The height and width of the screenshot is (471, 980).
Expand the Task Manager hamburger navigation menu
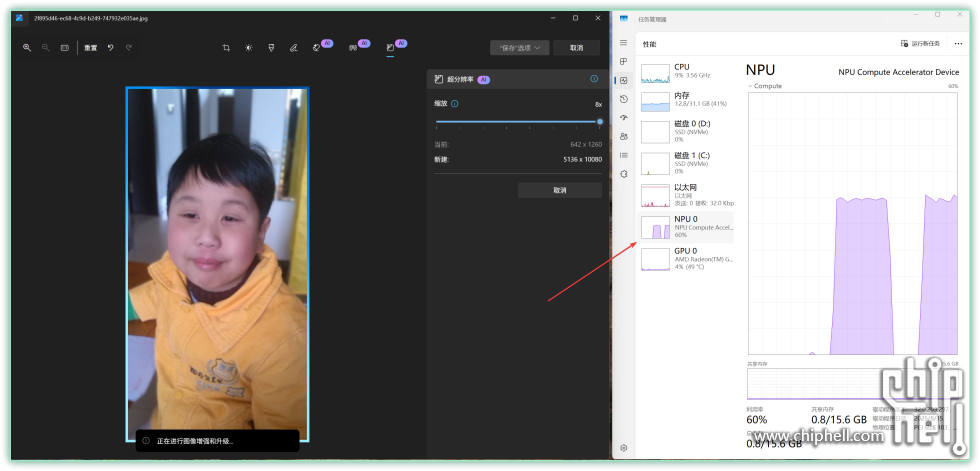[623, 43]
